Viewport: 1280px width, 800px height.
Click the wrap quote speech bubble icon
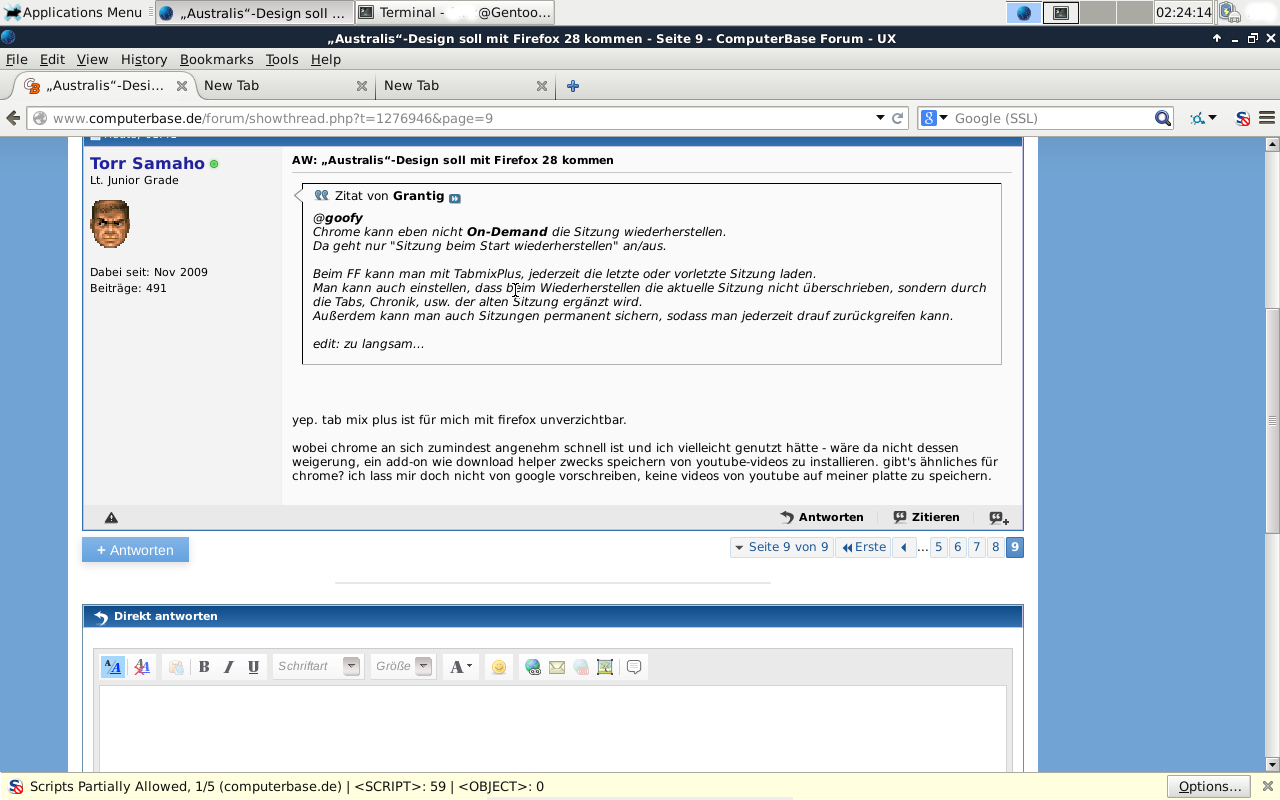[634, 667]
